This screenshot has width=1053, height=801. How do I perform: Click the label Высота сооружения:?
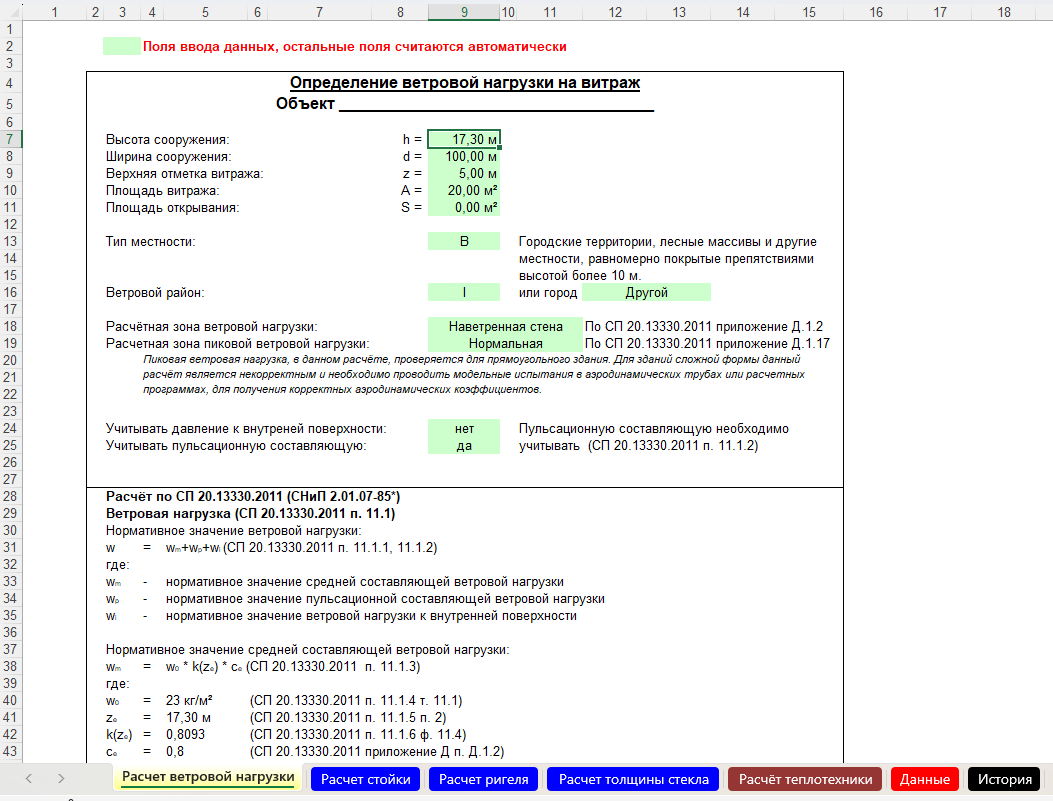[167, 140]
